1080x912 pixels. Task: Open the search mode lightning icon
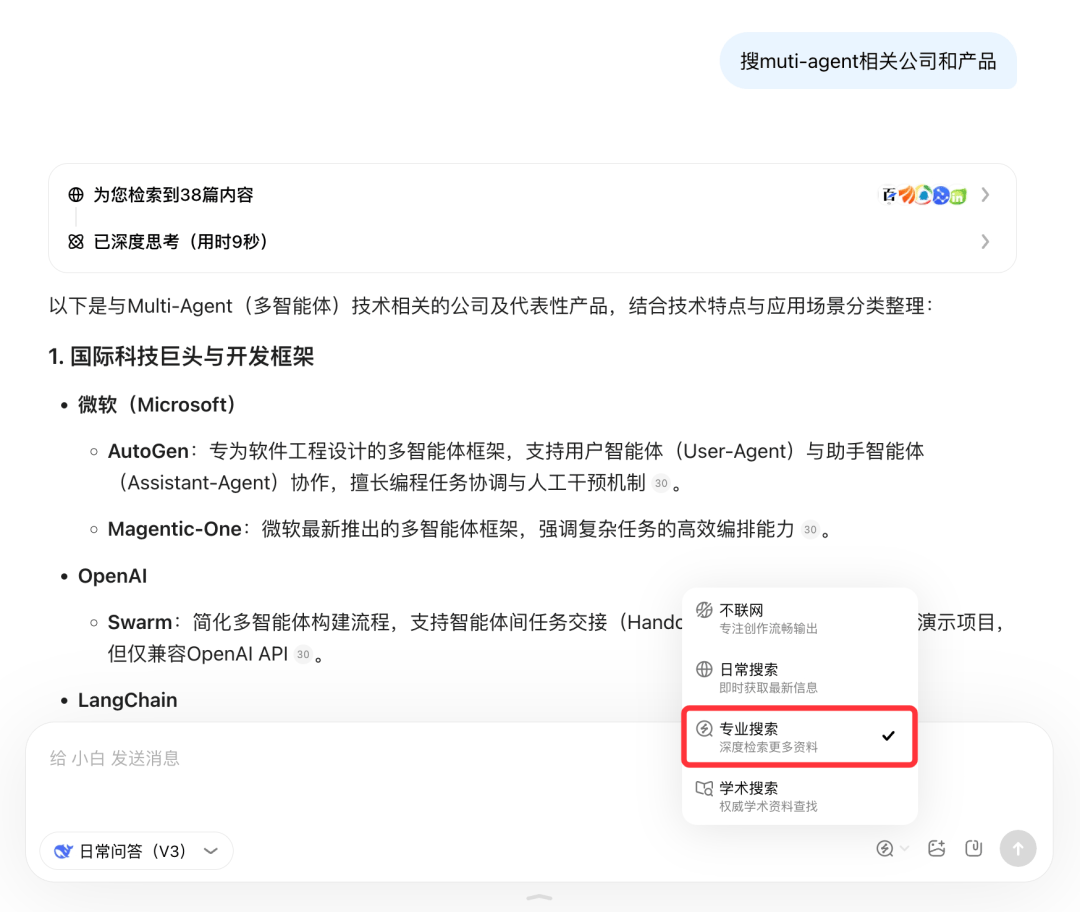click(x=885, y=849)
